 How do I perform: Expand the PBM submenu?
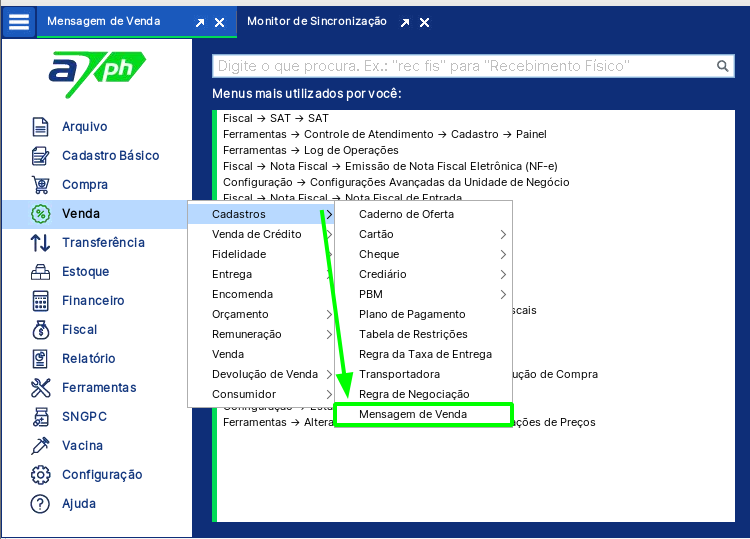coord(422,294)
